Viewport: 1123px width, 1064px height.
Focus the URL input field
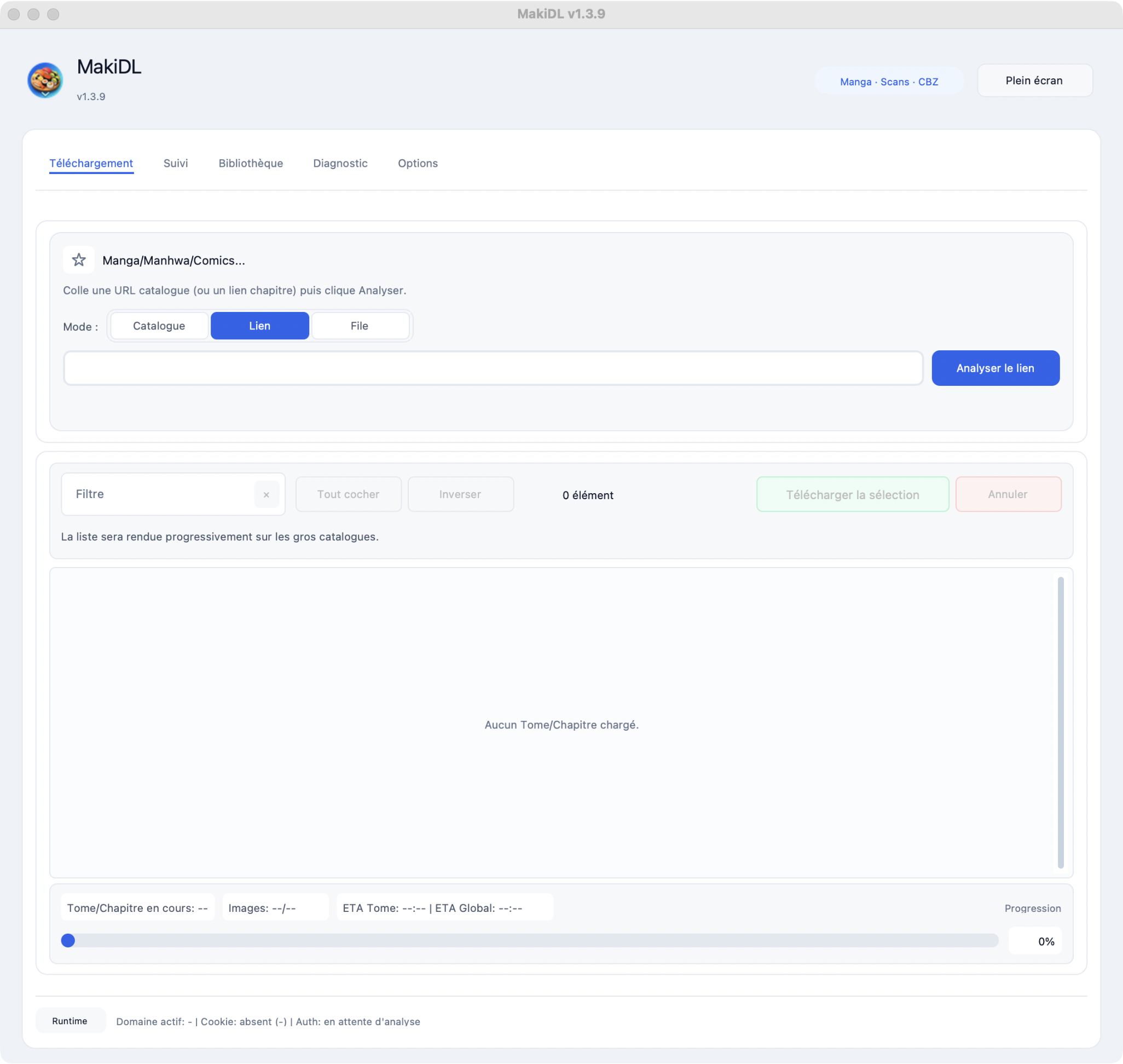click(493, 368)
